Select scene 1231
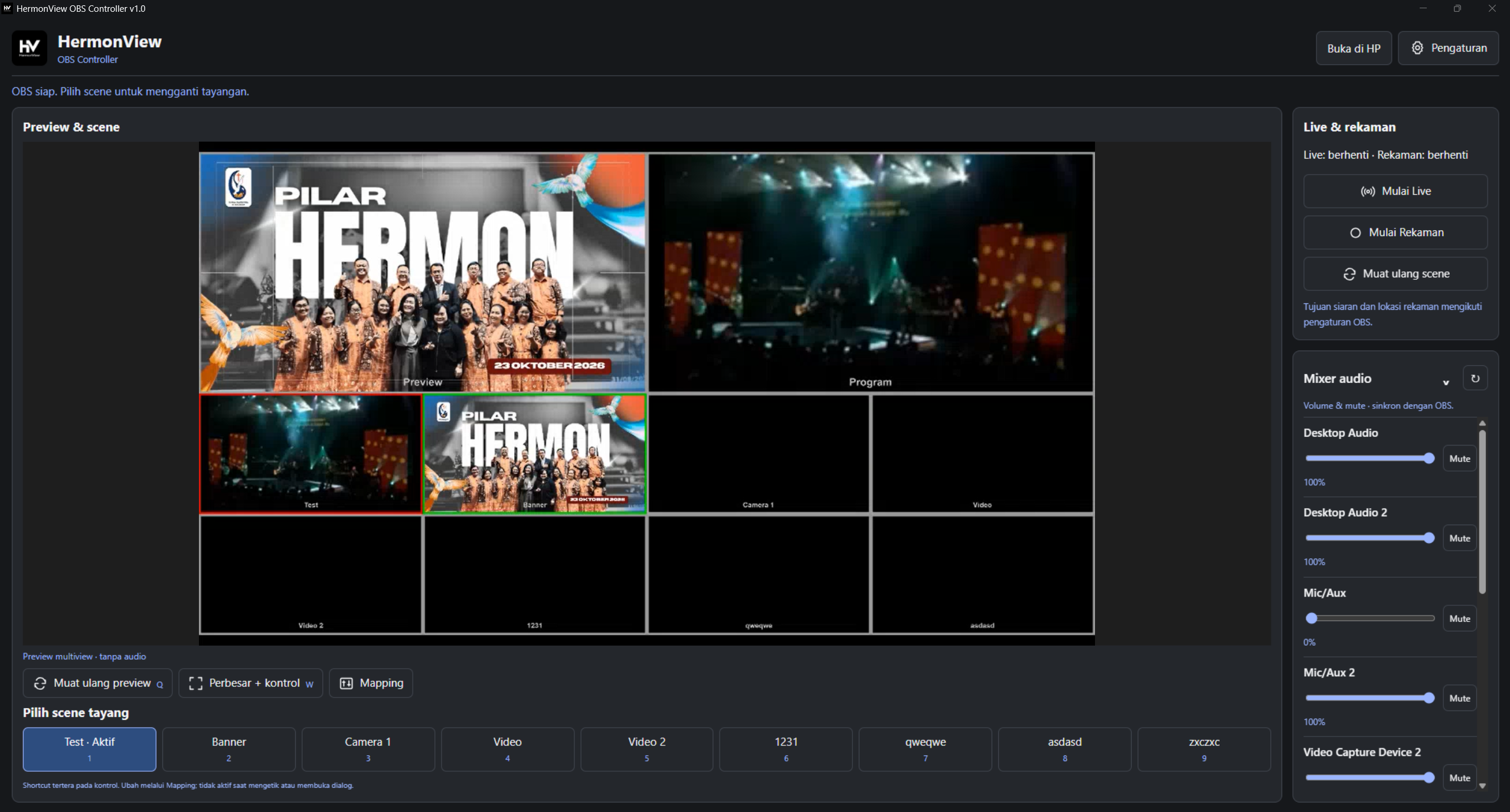 pyautogui.click(x=786, y=749)
